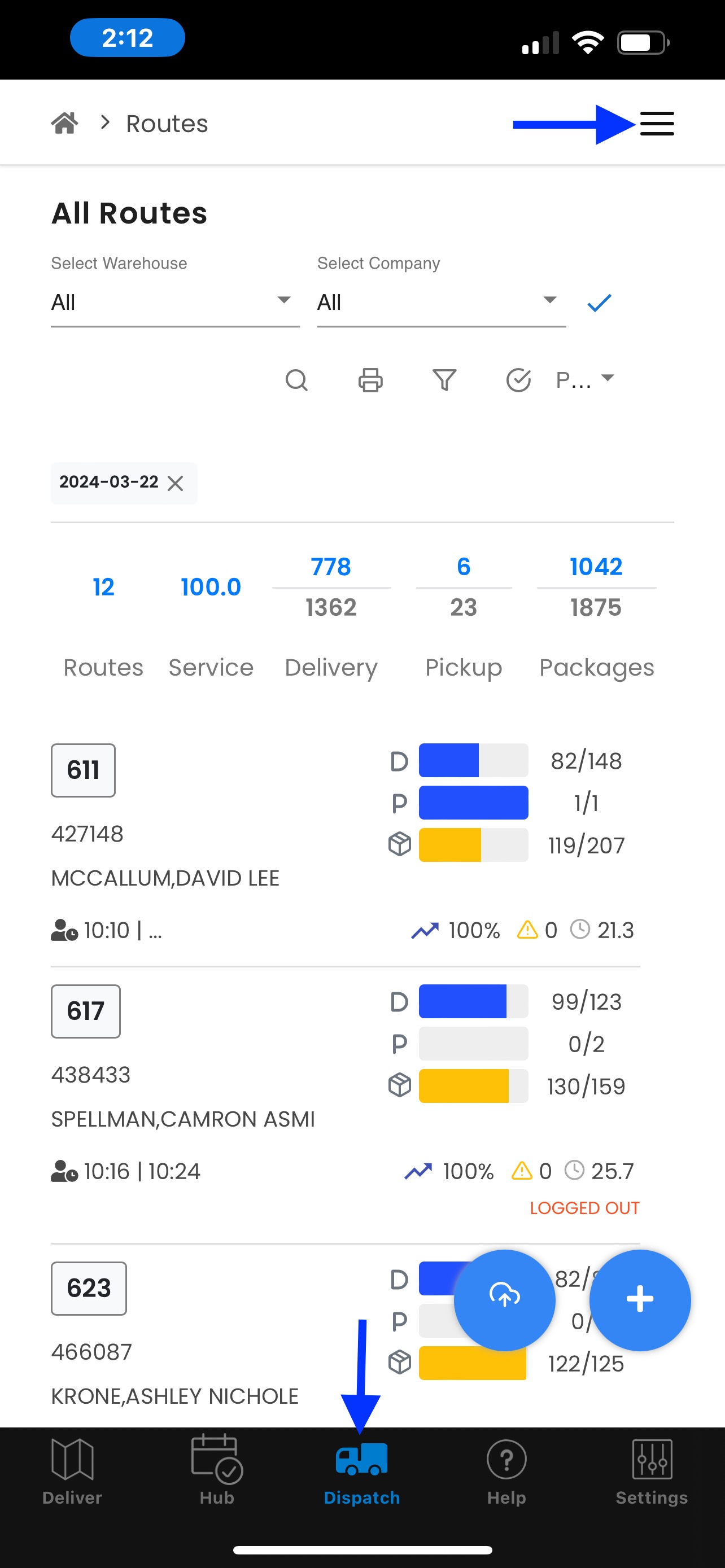Click the circled checkmark status icon
The height and width of the screenshot is (1568, 725).
point(518,380)
